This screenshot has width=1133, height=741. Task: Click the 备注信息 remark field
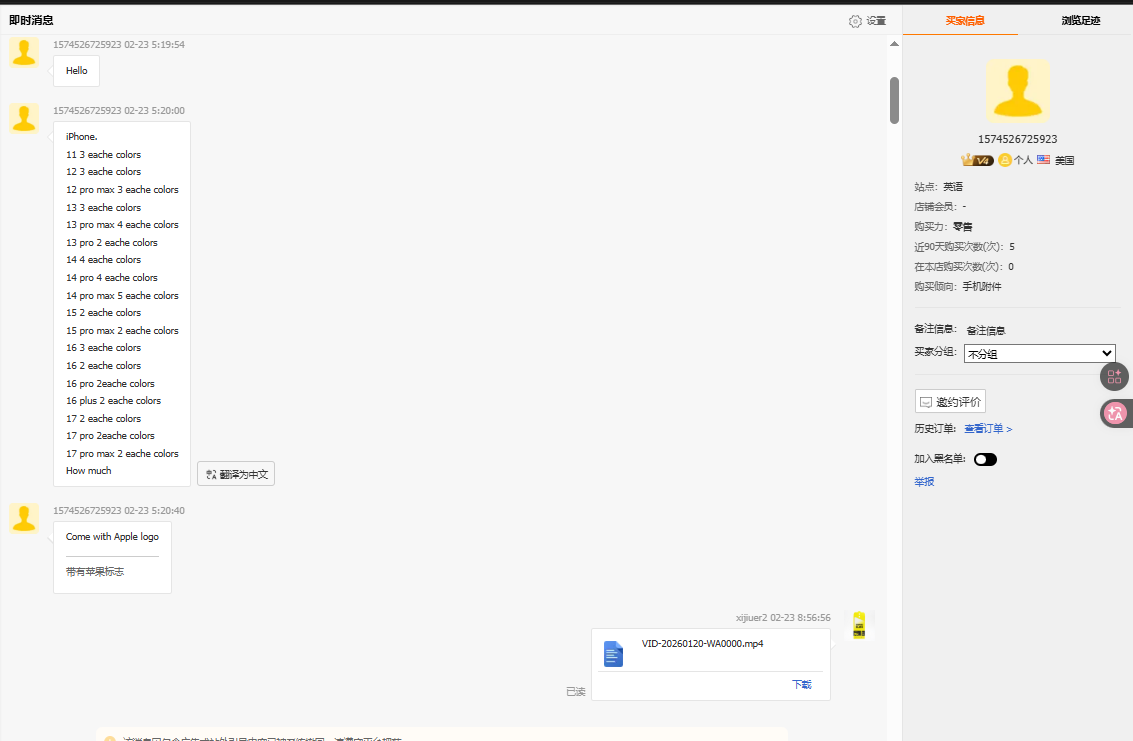pyautogui.click(x=986, y=330)
